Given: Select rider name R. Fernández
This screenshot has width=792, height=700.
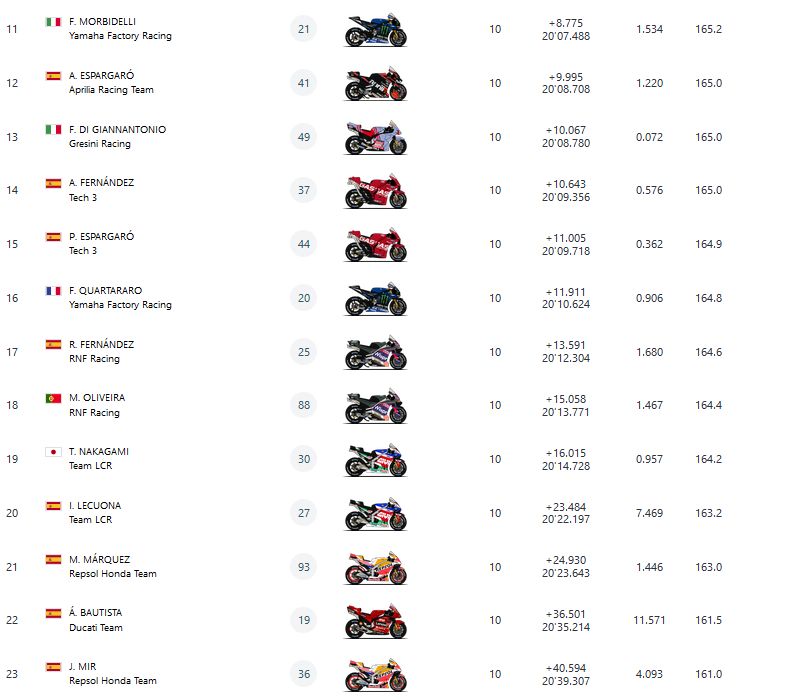Looking at the screenshot, I should (x=101, y=345).
